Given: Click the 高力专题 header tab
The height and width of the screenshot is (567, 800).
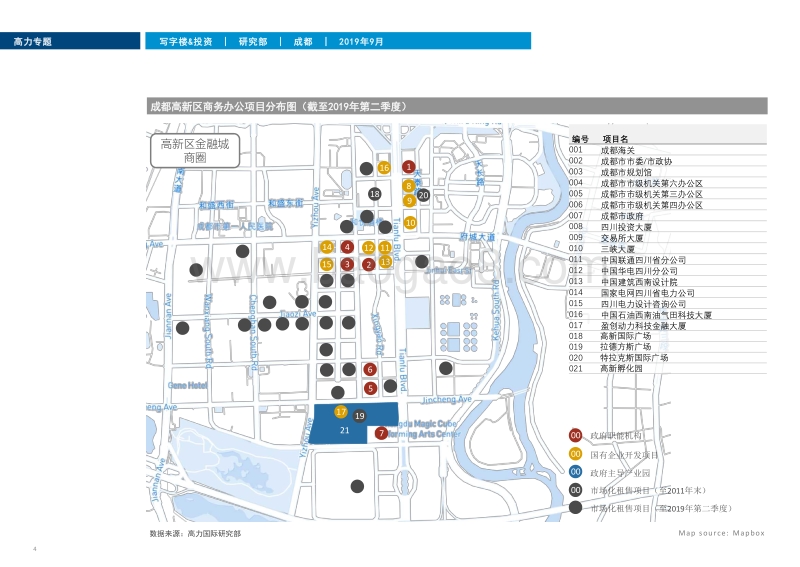Looking at the screenshot, I should (70, 41).
